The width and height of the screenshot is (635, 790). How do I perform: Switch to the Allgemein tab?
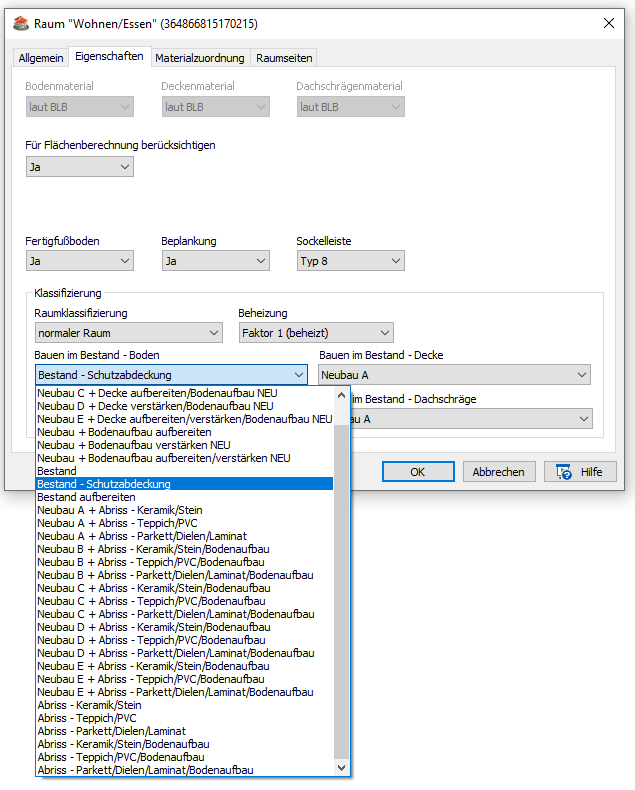41,58
